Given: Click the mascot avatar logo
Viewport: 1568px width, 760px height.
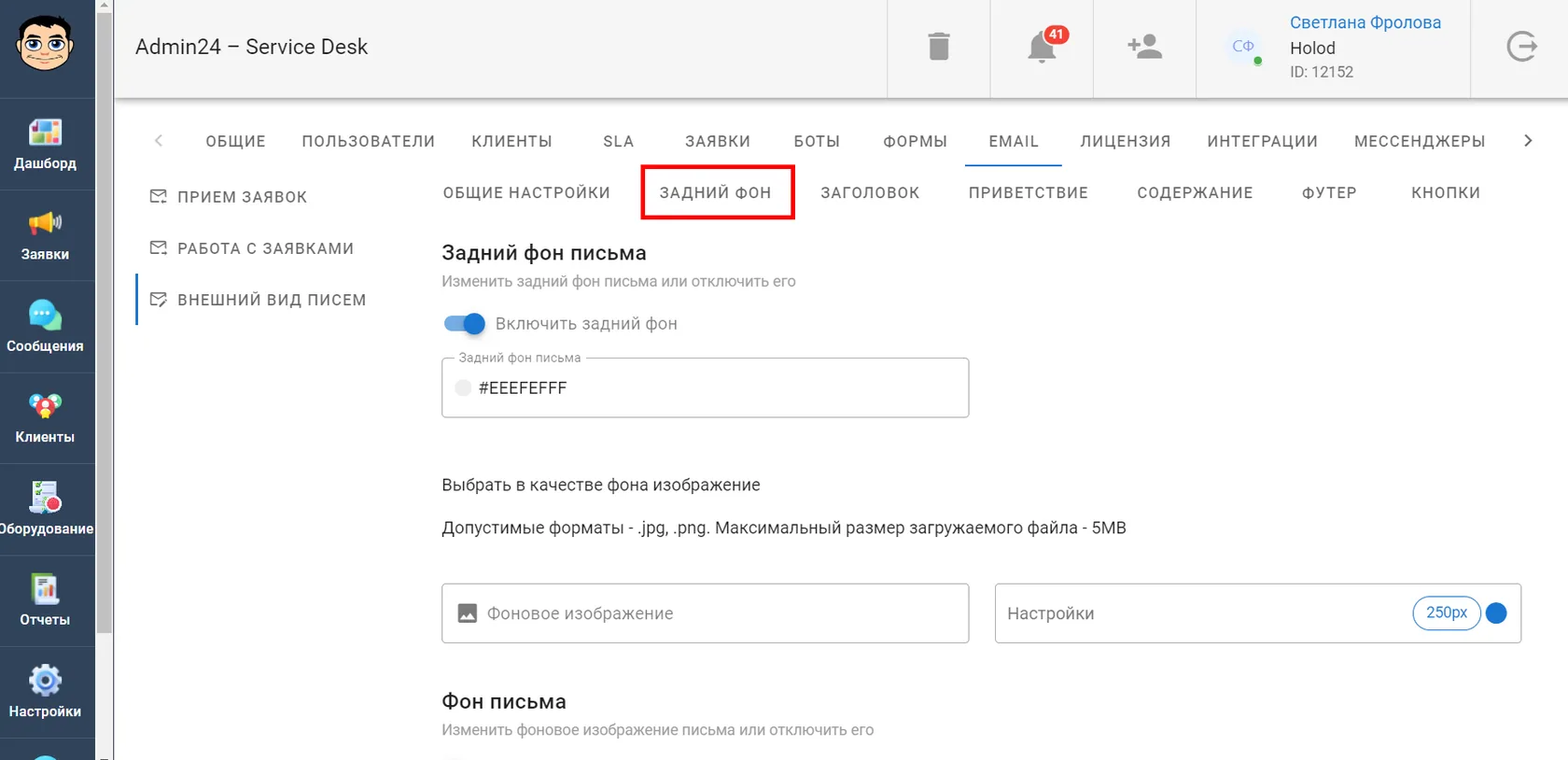Looking at the screenshot, I should tap(45, 43).
